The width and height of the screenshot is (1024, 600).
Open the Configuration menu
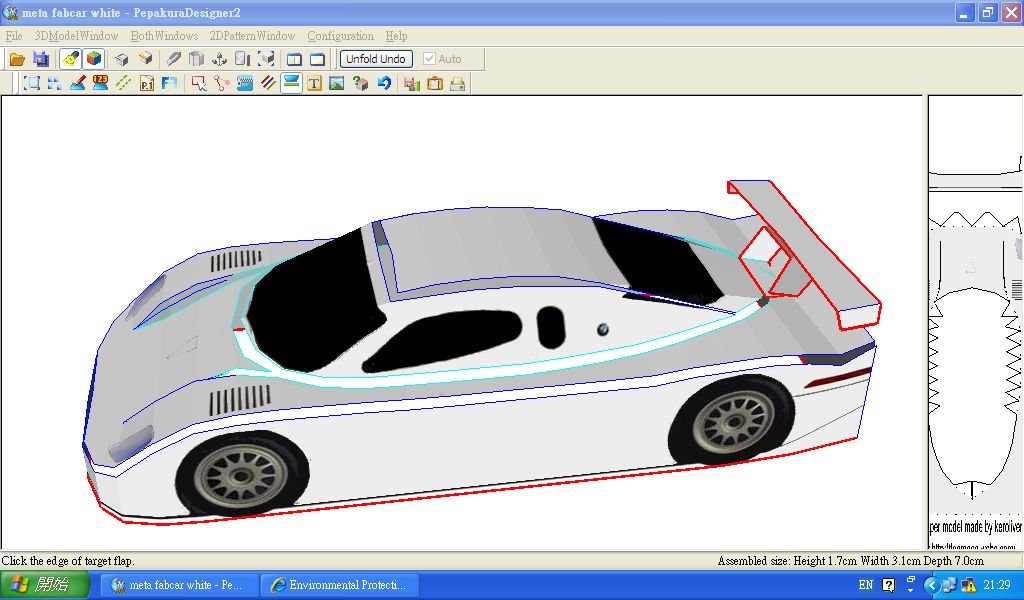[x=340, y=36]
